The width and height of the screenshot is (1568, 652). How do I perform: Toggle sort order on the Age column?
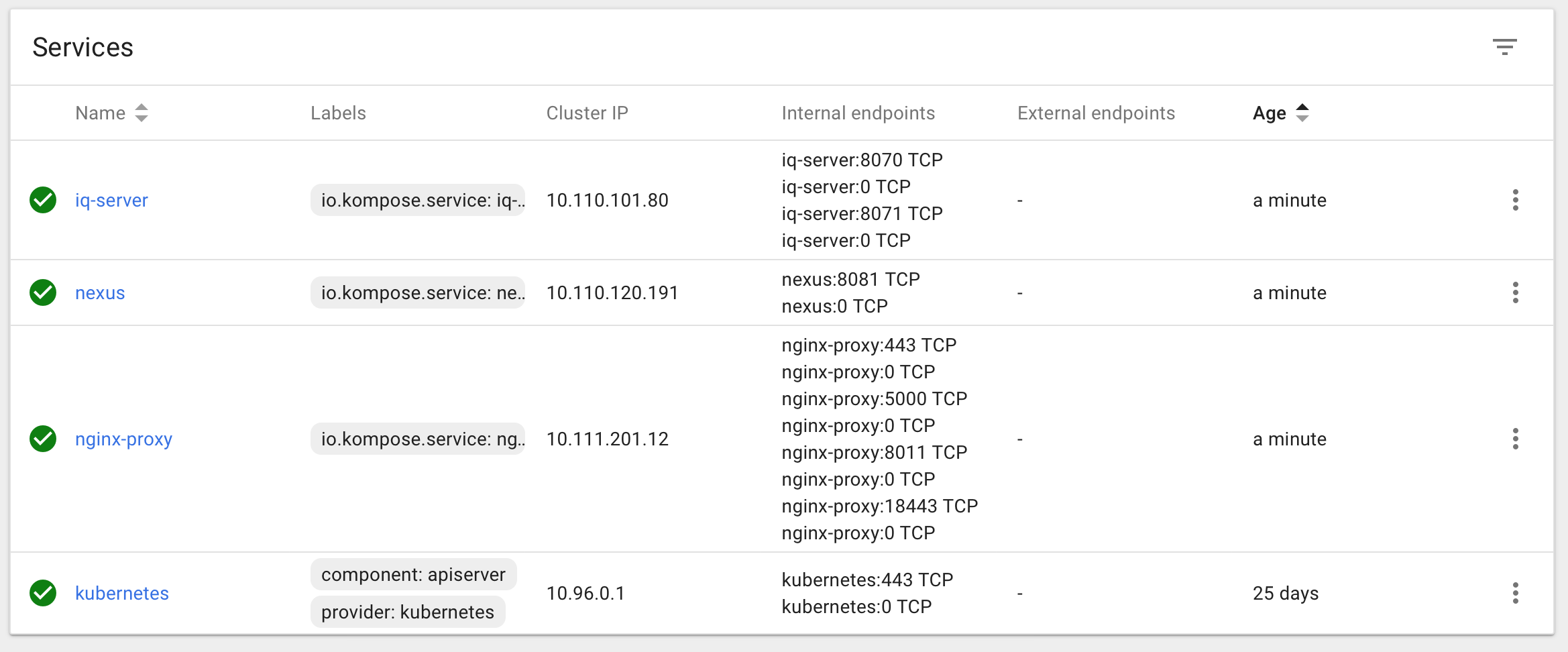pos(1302,113)
